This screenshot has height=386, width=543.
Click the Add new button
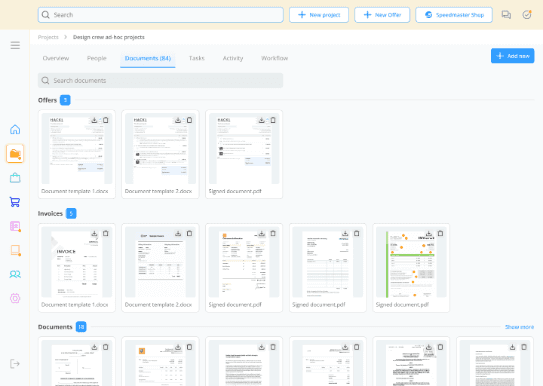click(x=513, y=56)
